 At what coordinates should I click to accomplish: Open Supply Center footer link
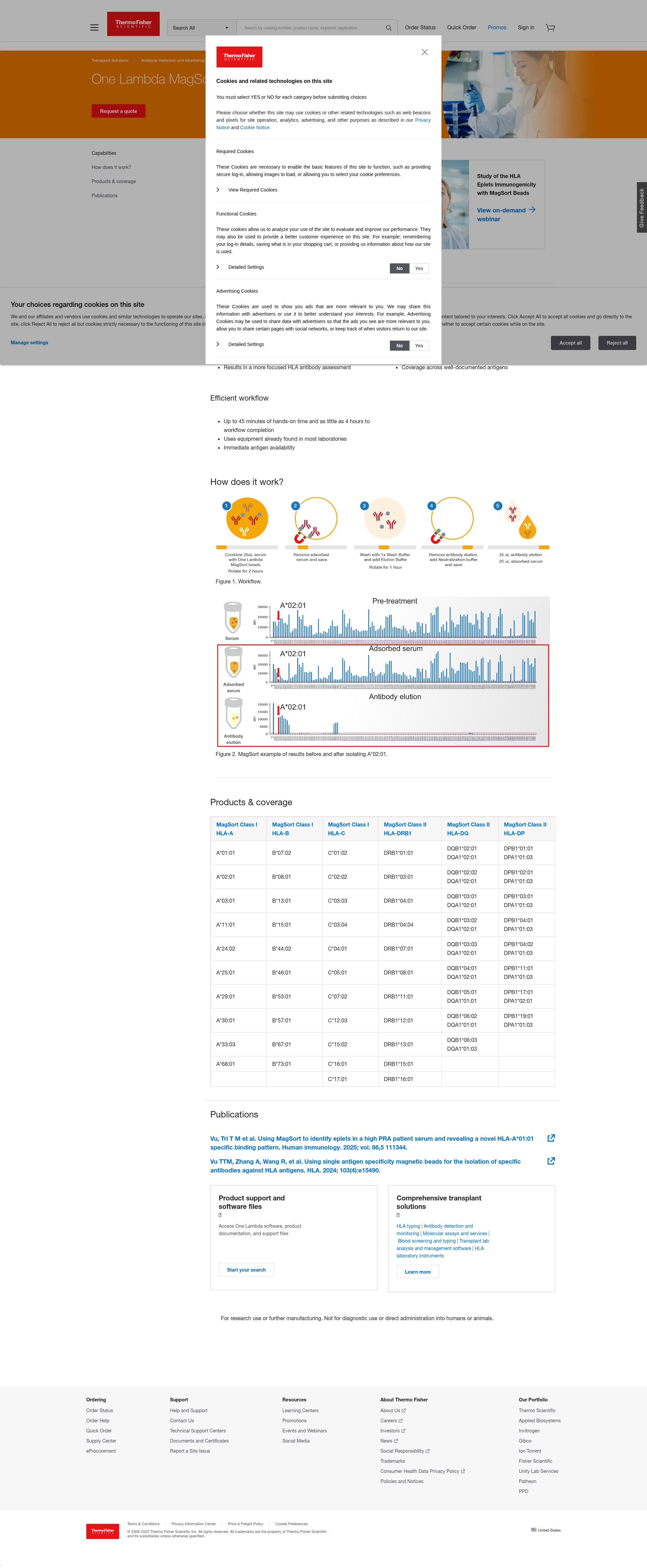pos(101,1441)
